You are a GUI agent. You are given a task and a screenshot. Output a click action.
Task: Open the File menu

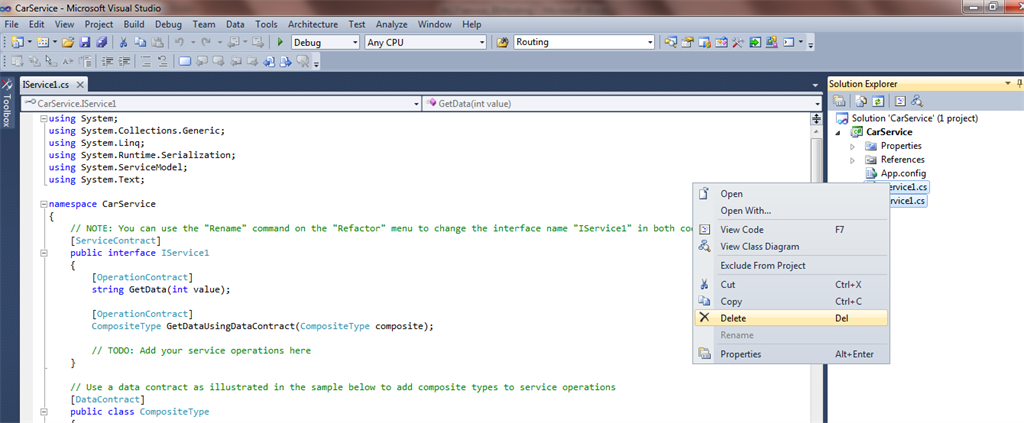[x=11, y=24]
